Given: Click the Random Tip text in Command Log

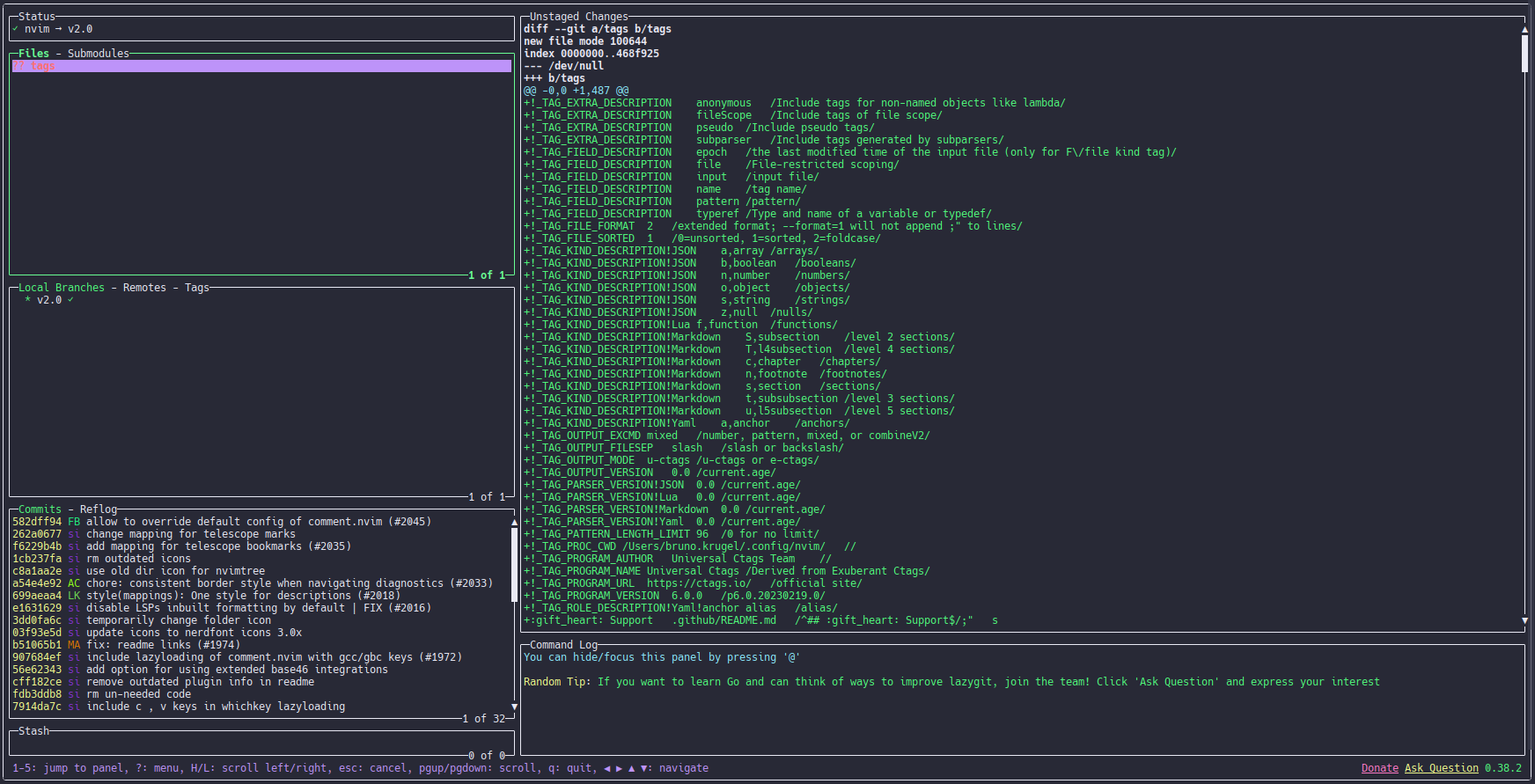Looking at the screenshot, I should [x=951, y=682].
